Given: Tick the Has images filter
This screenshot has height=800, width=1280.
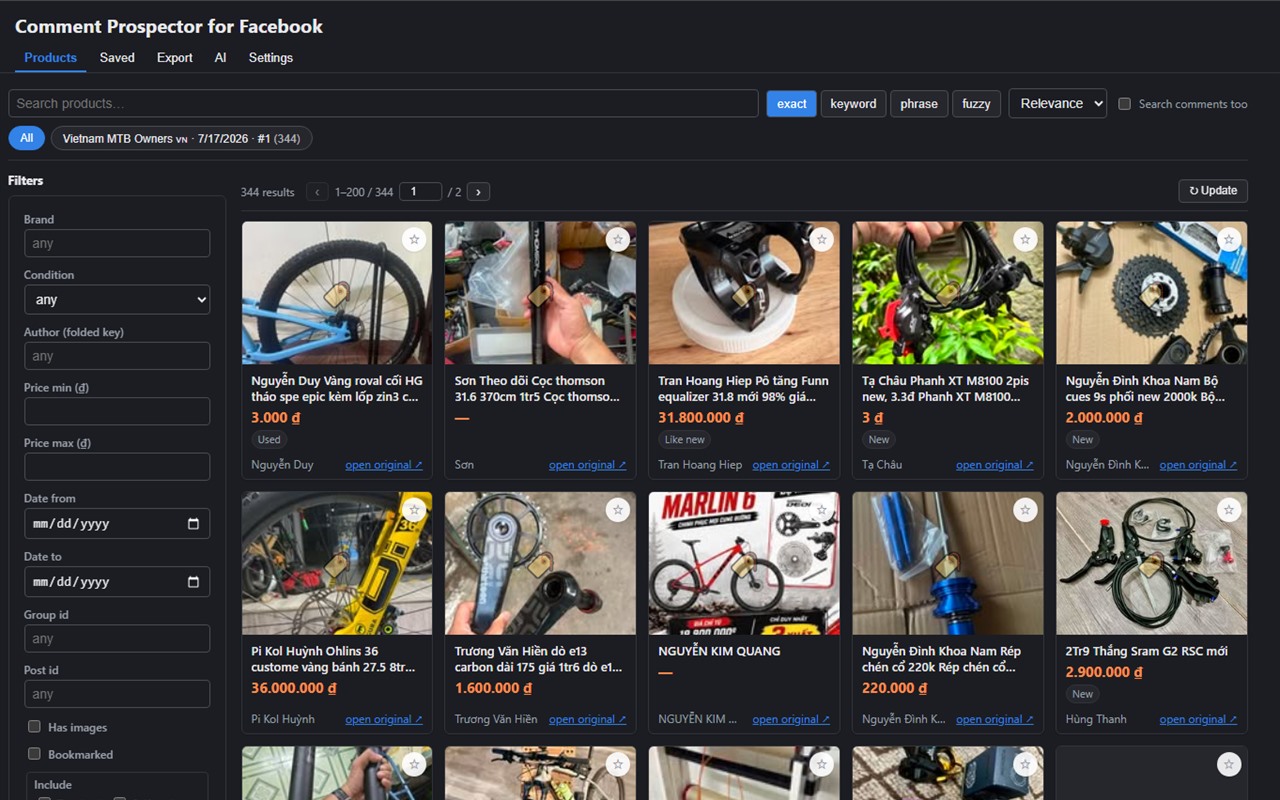Looking at the screenshot, I should tap(34, 727).
